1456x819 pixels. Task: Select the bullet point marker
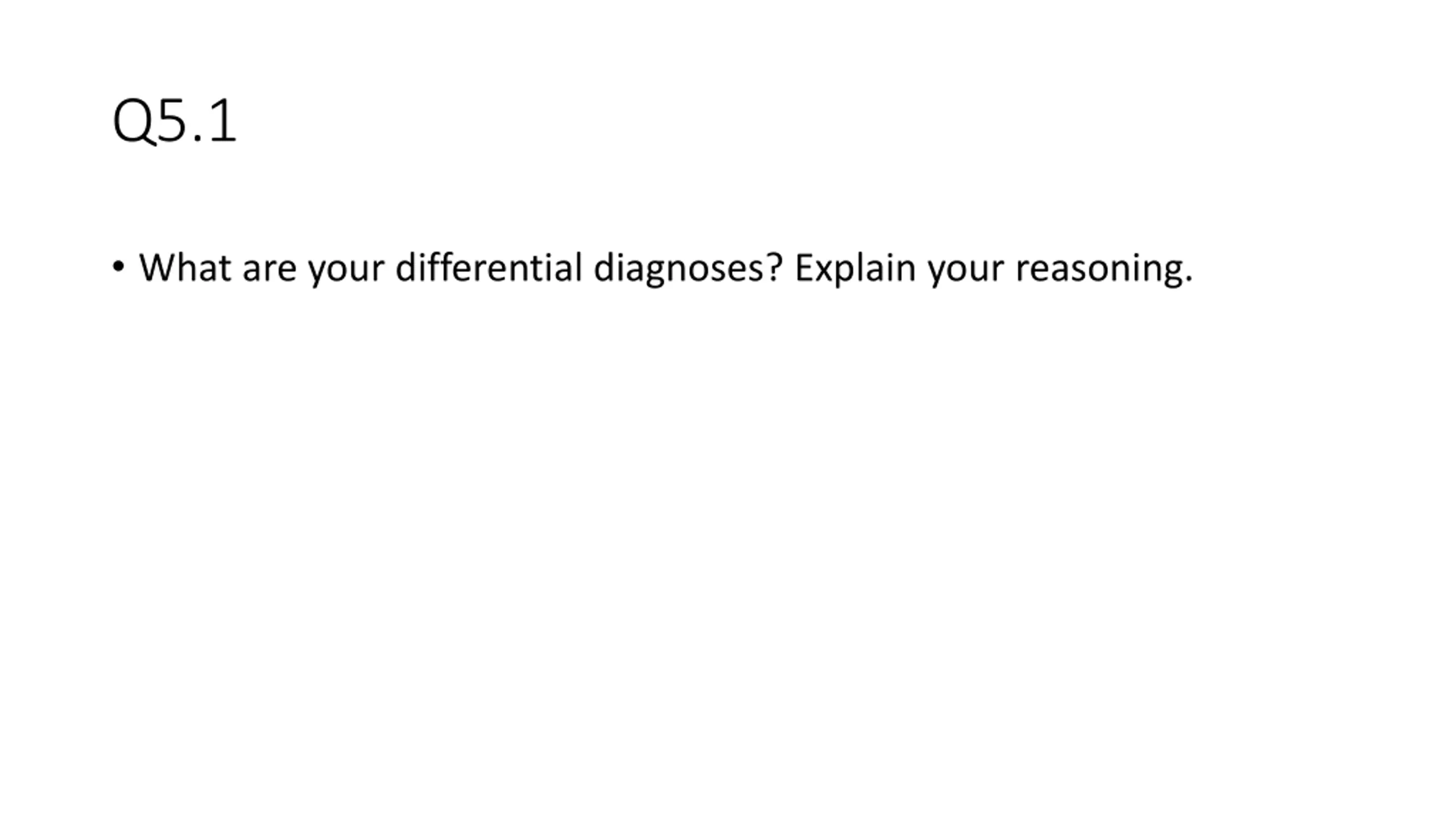coord(118,266)
